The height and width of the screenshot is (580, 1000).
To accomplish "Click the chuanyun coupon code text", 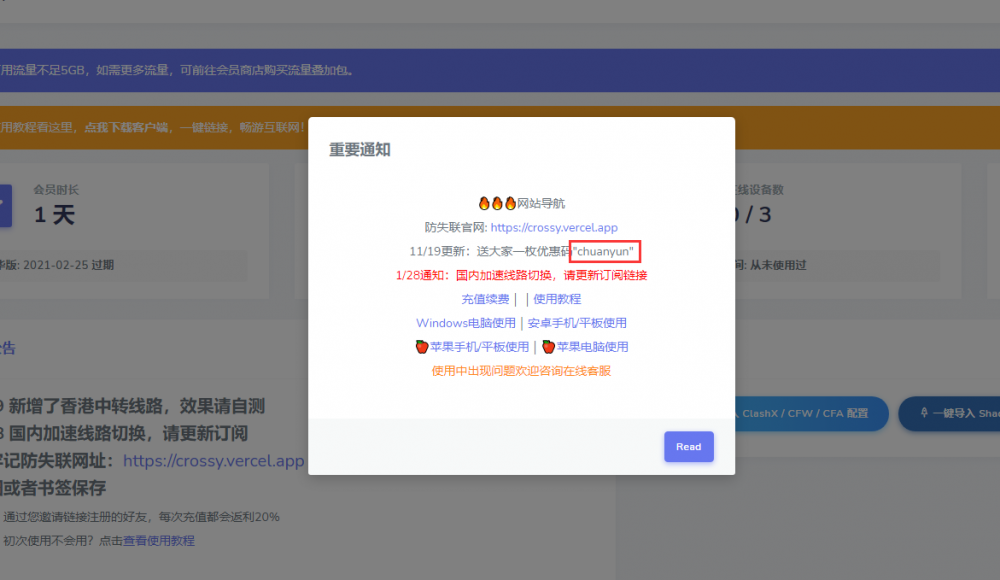I will pyautogui.click(x=604, y=251).
